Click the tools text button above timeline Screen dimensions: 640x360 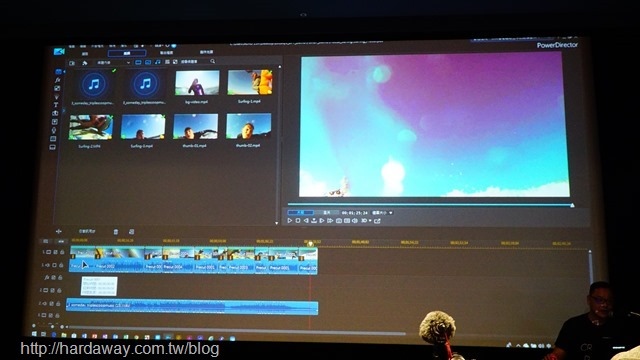[87, 231]
